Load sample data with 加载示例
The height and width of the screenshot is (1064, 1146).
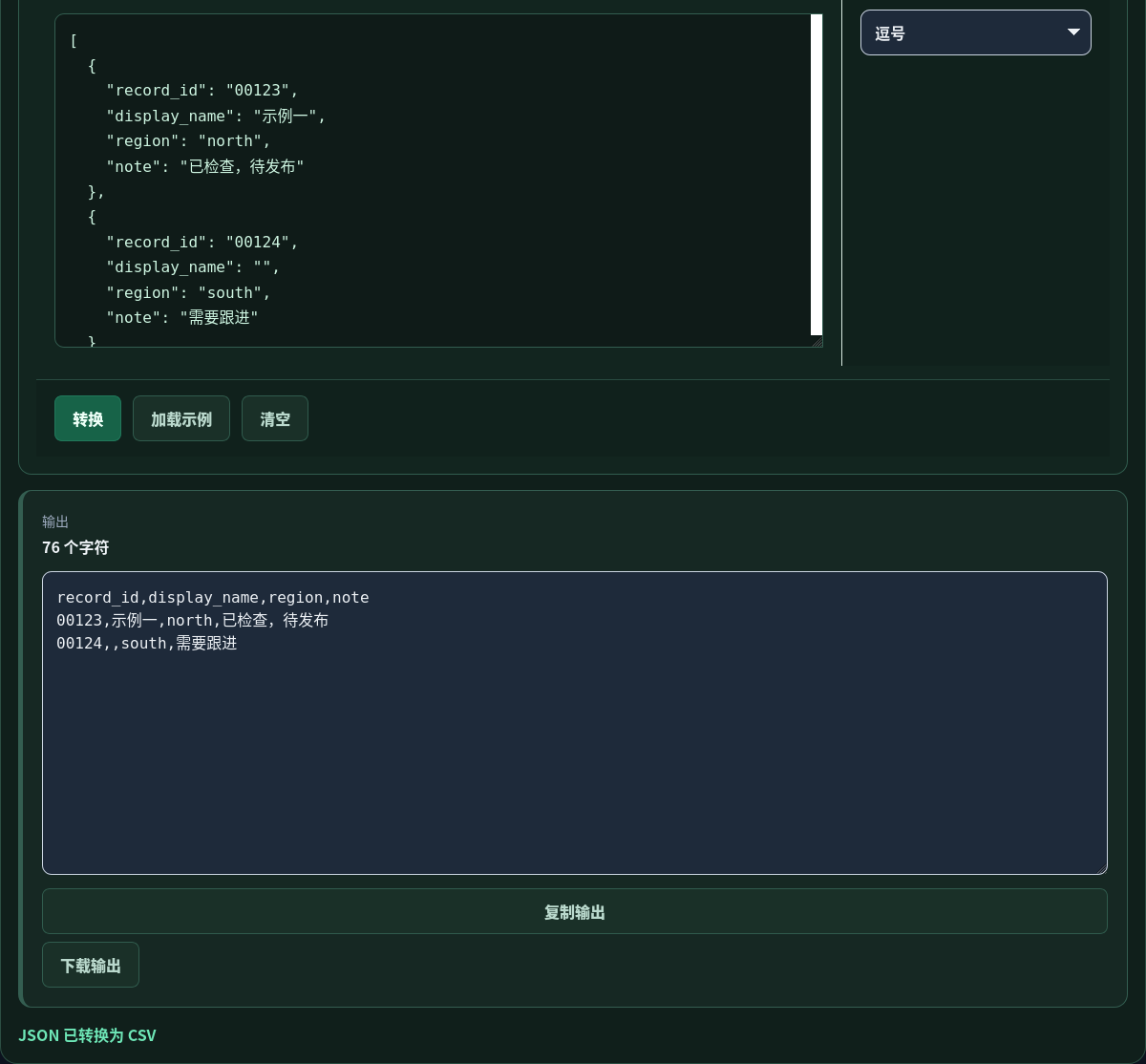(x=181, y=418)
